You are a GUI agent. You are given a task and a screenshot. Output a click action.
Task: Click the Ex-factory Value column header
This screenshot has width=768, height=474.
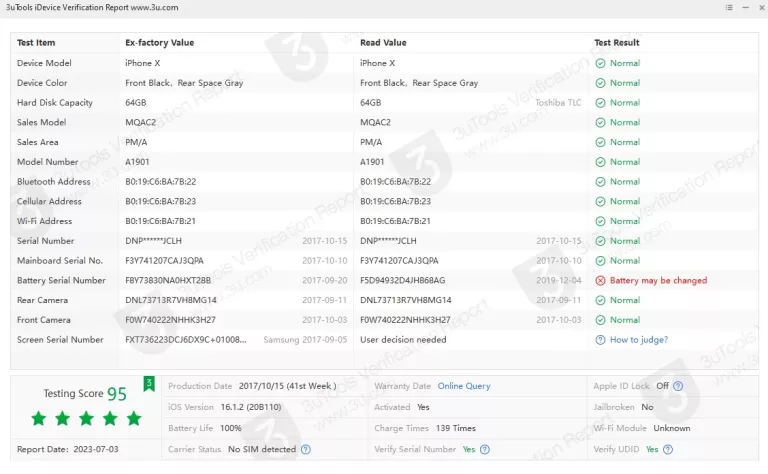coord(160,43)
